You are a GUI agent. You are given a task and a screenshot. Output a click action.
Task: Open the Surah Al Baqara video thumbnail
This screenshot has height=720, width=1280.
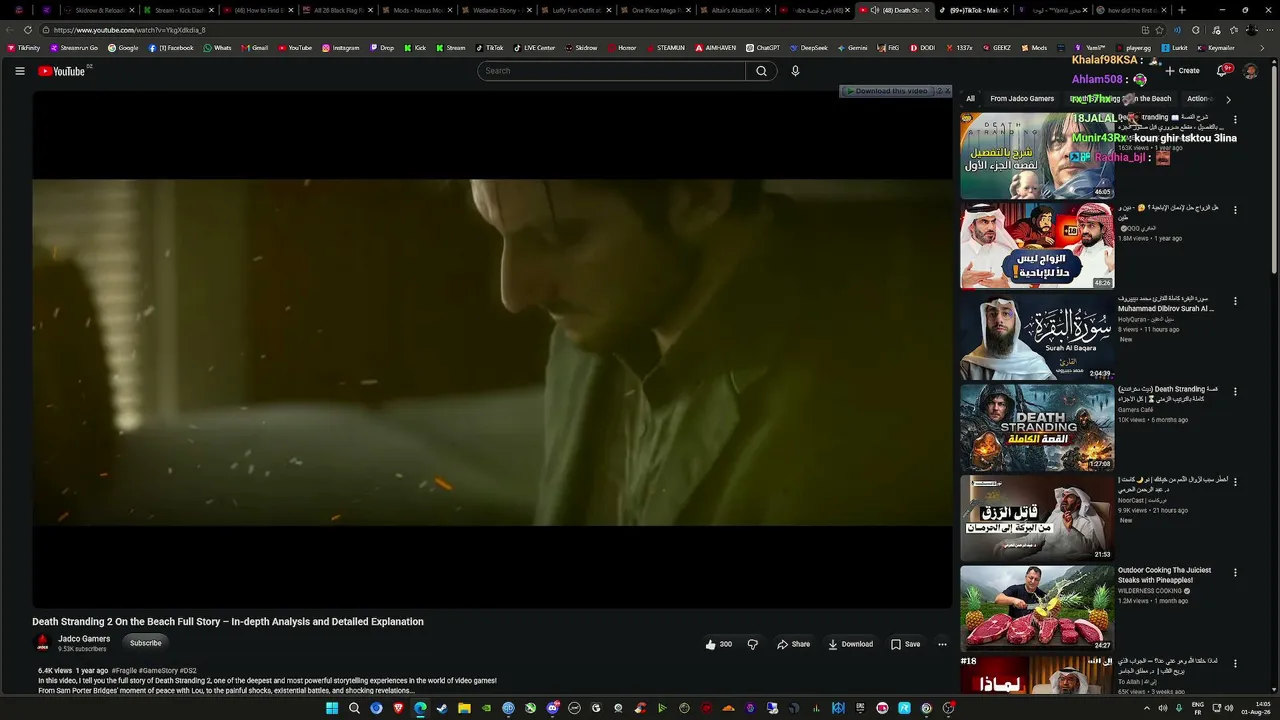pyautogui.click(x=1037, y=337)
